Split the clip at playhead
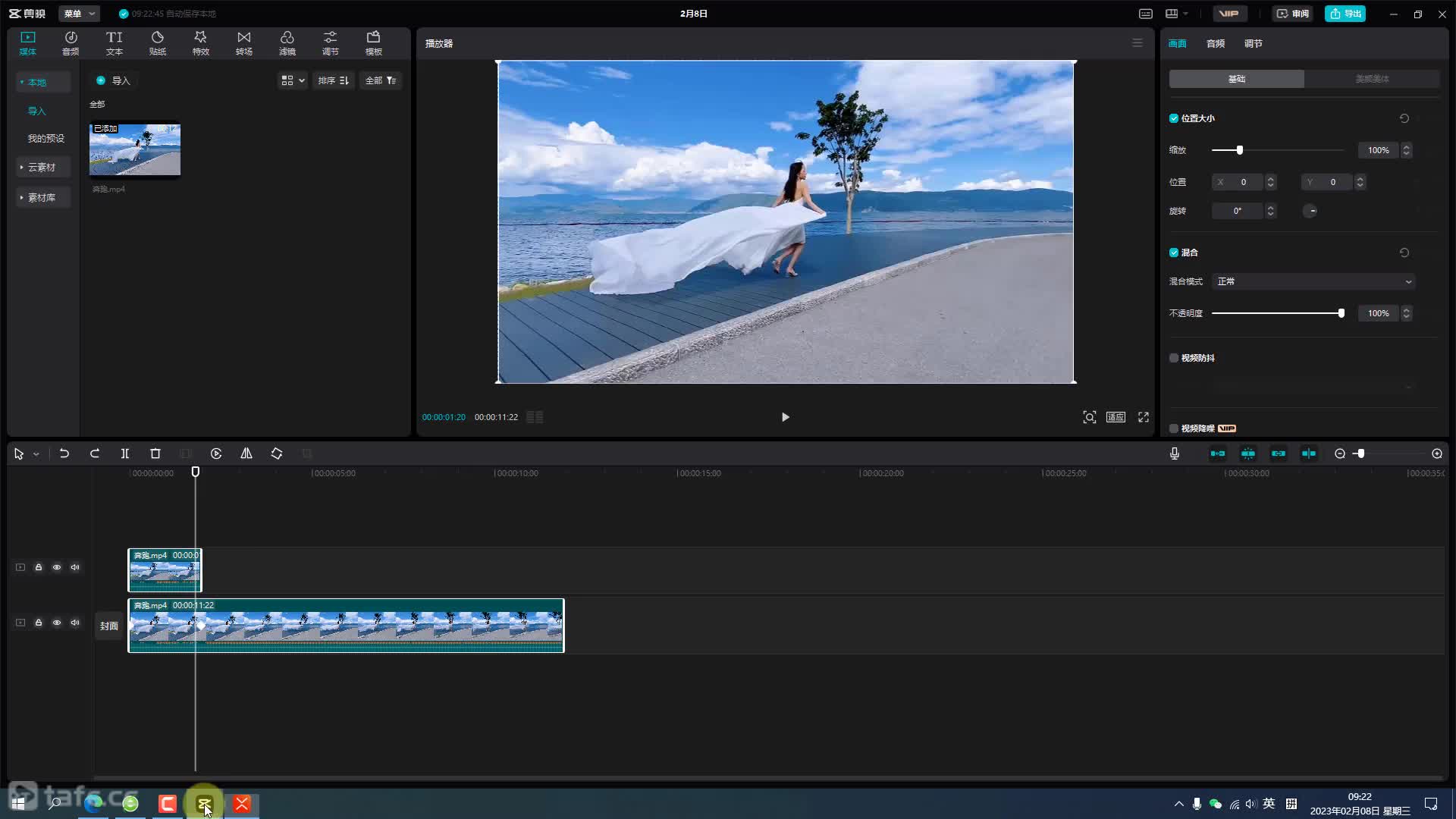This screenshot has height=819, width=1456. pyautogui.click(x=125, y=453)
